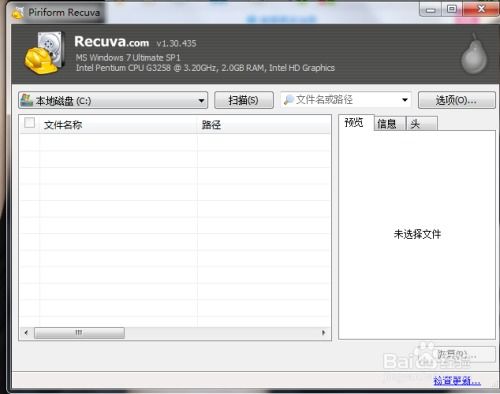Switch to the 信息 info tab

[x=389, y=124]
